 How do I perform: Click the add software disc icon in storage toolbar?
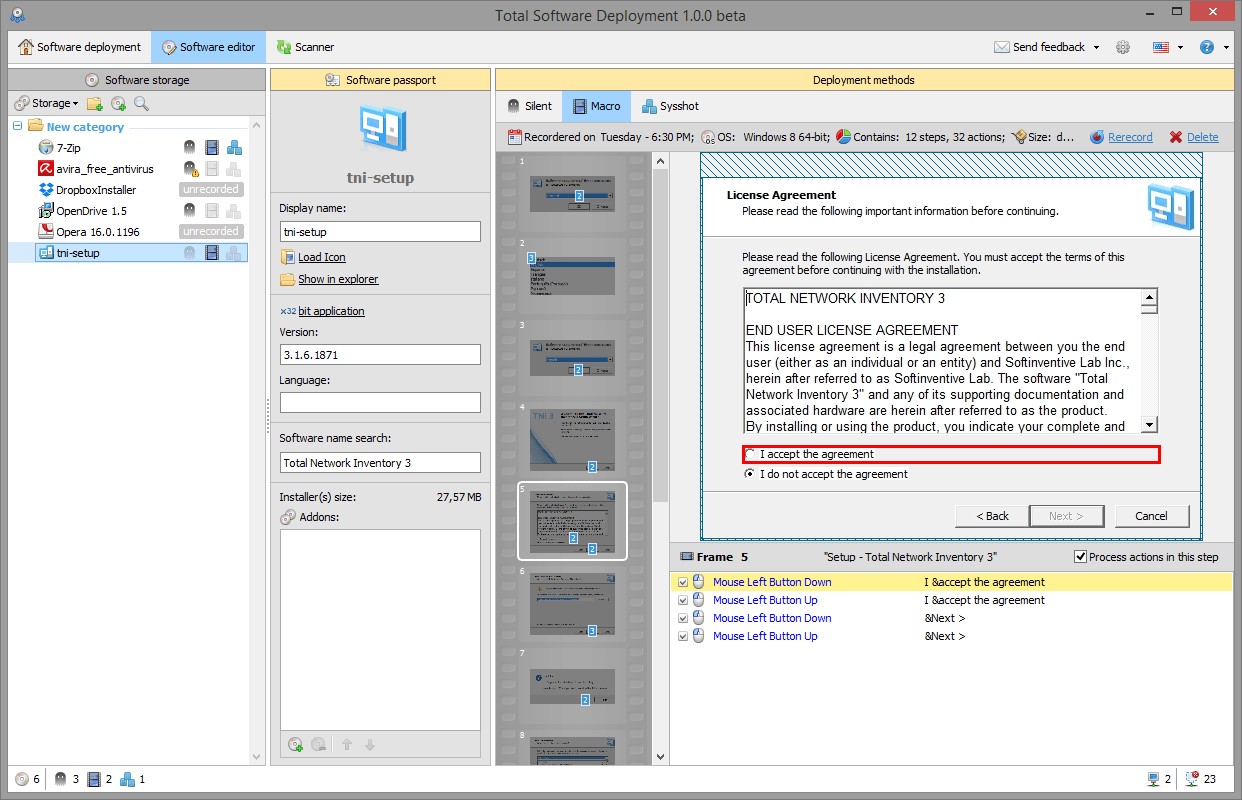click(118, 103)
